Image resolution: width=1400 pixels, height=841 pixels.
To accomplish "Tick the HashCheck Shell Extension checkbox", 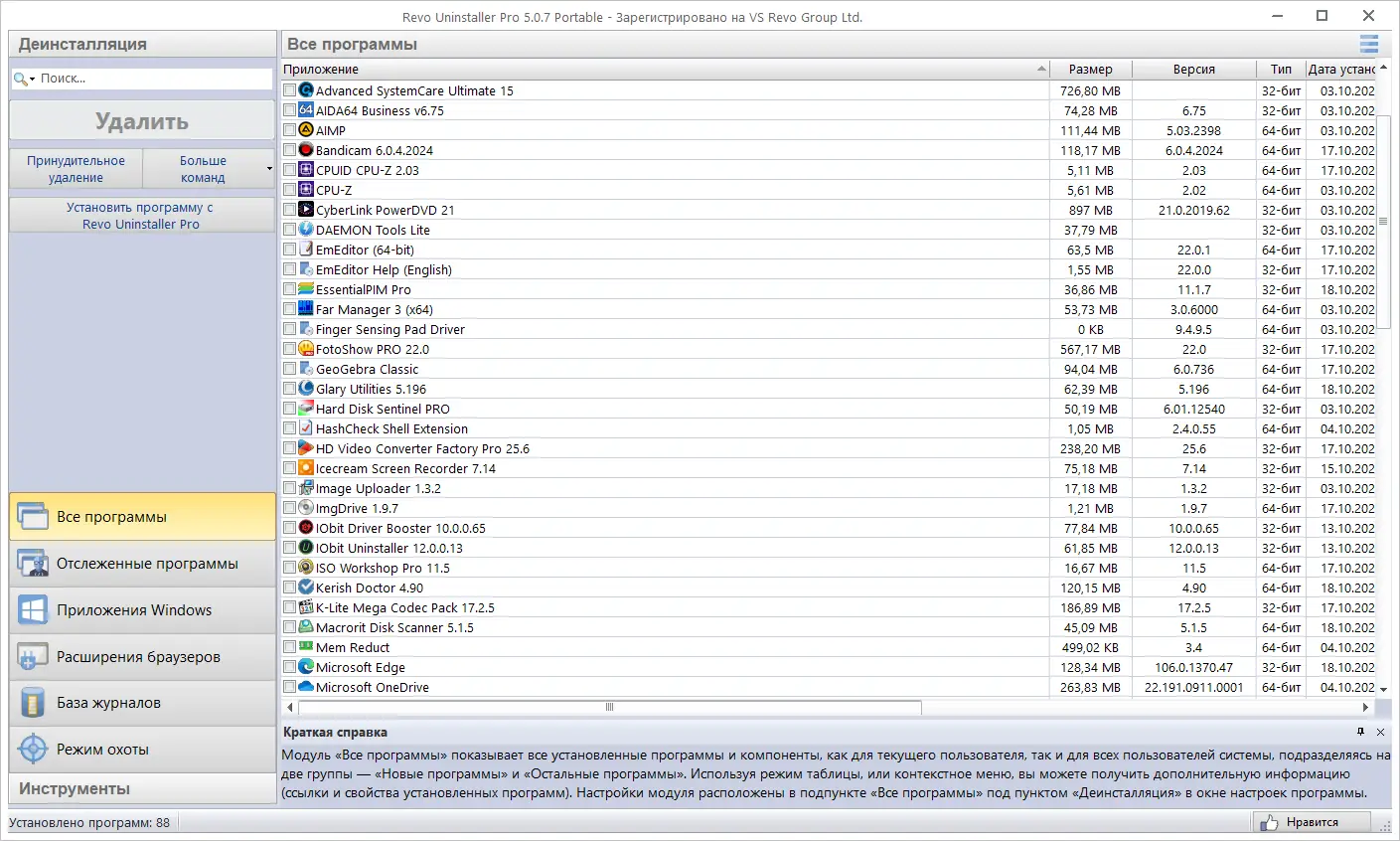I will [x=290, y=428].
